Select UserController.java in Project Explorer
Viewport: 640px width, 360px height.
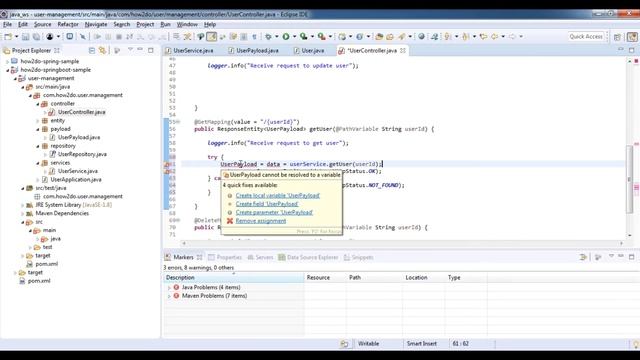click(x=82, y=112)
